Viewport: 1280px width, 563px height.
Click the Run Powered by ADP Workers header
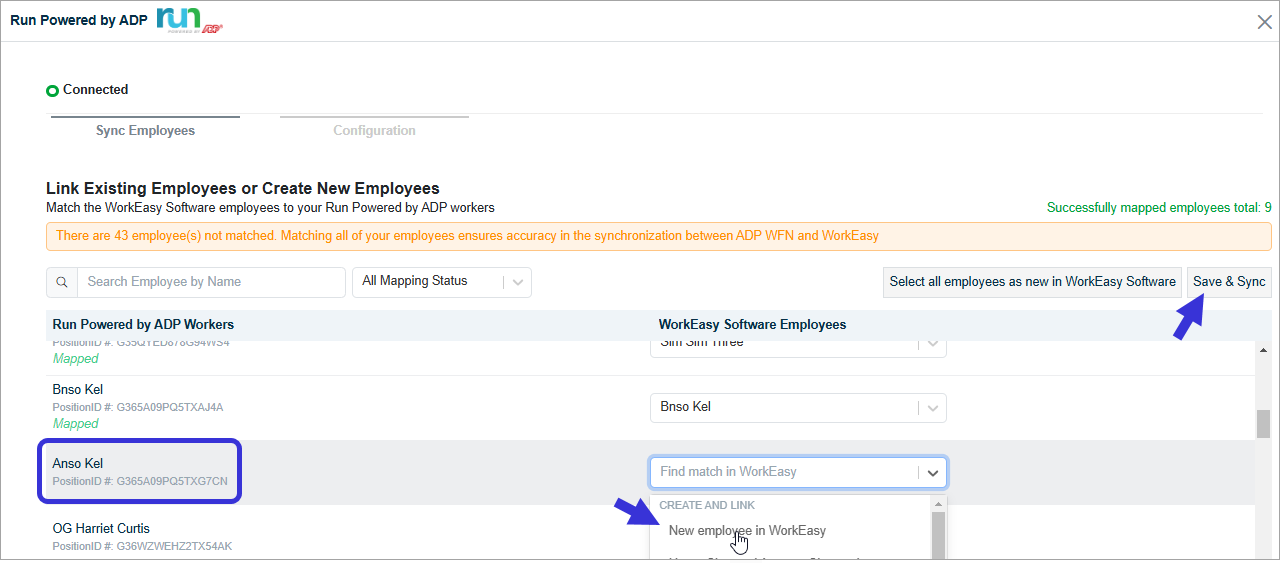pyautogui.click(x=143, y=325)
